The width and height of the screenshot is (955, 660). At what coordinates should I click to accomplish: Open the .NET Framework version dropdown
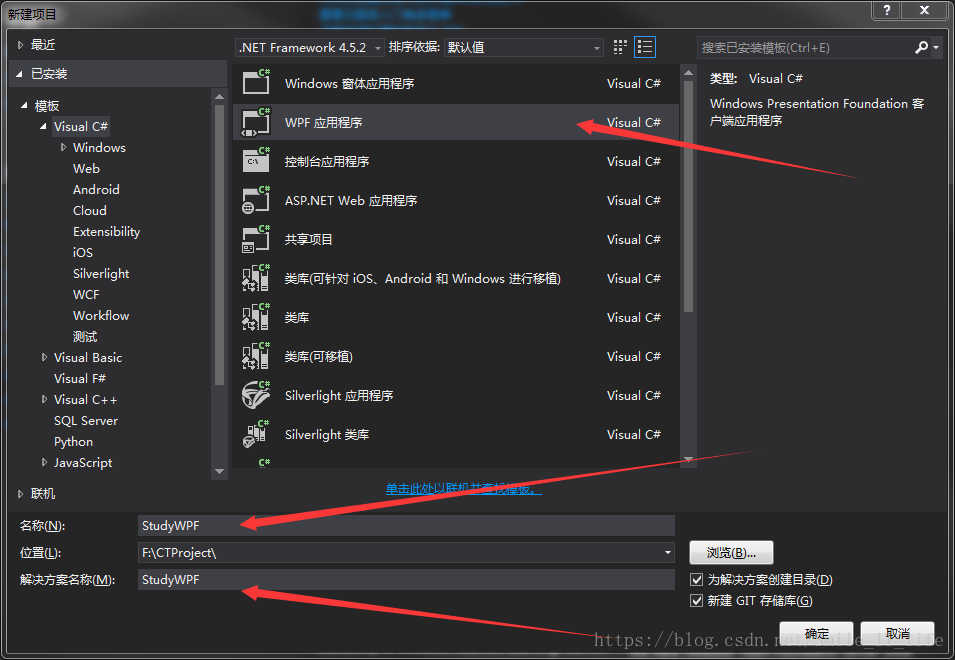click(x=309, y=47)
